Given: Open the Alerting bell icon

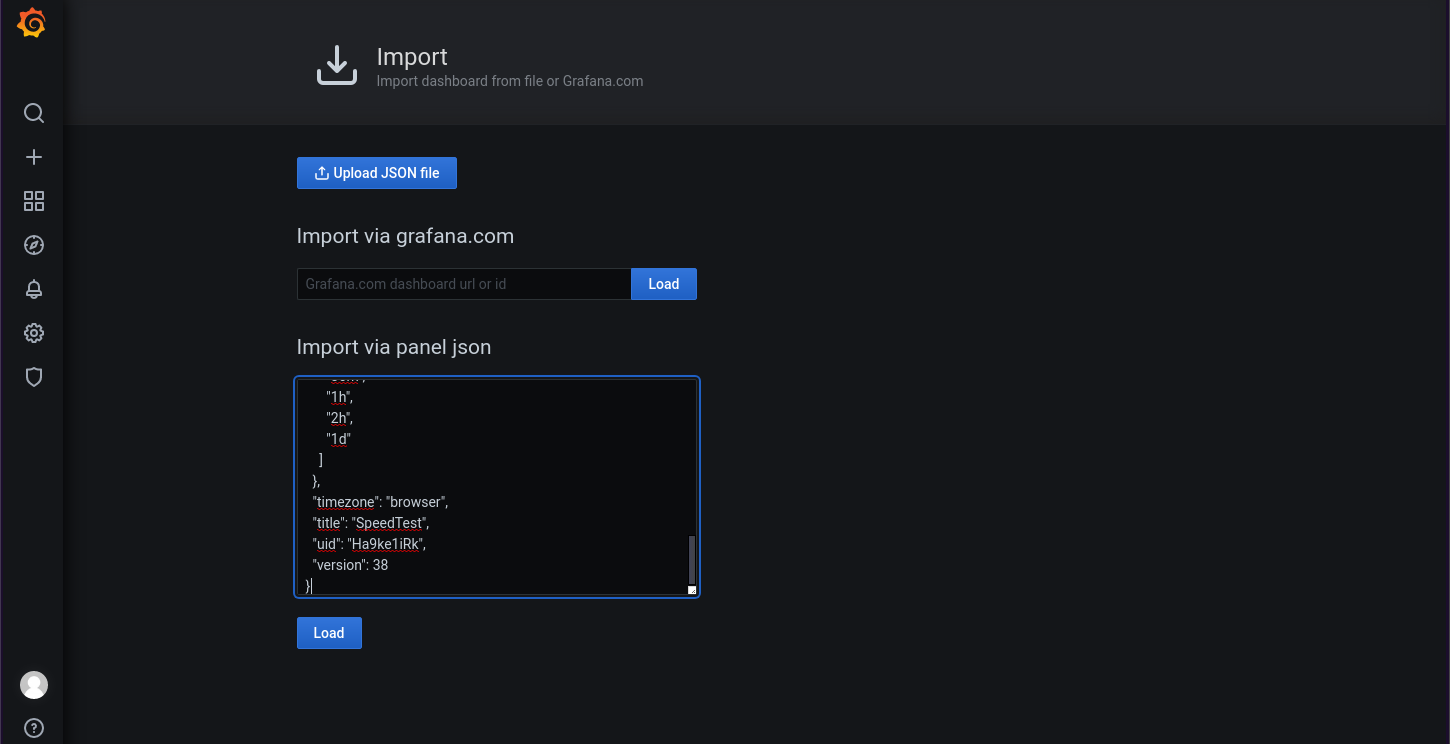Looking at the screenshot, I should 34,289.
